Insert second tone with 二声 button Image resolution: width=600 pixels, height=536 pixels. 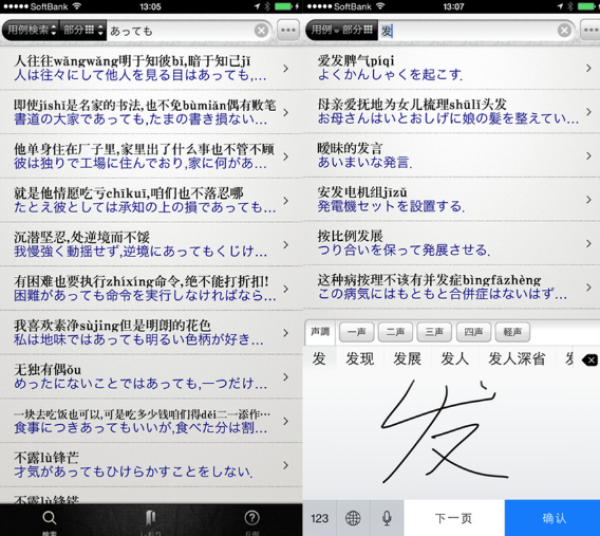click(395, 332)
